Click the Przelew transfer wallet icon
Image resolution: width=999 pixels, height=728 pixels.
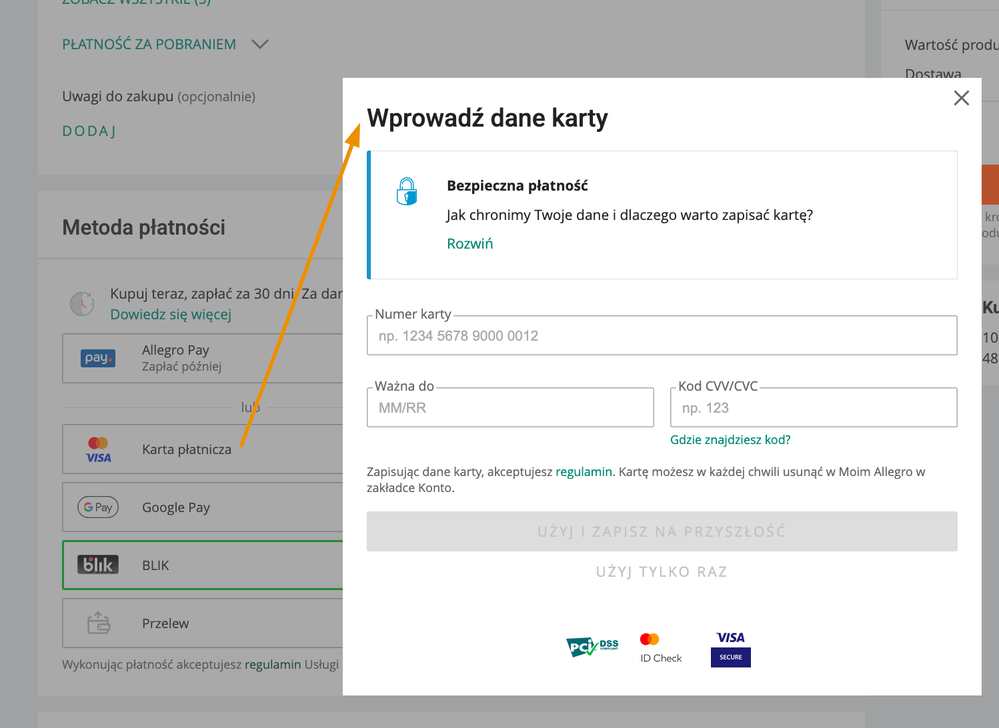tap(98, 623)
